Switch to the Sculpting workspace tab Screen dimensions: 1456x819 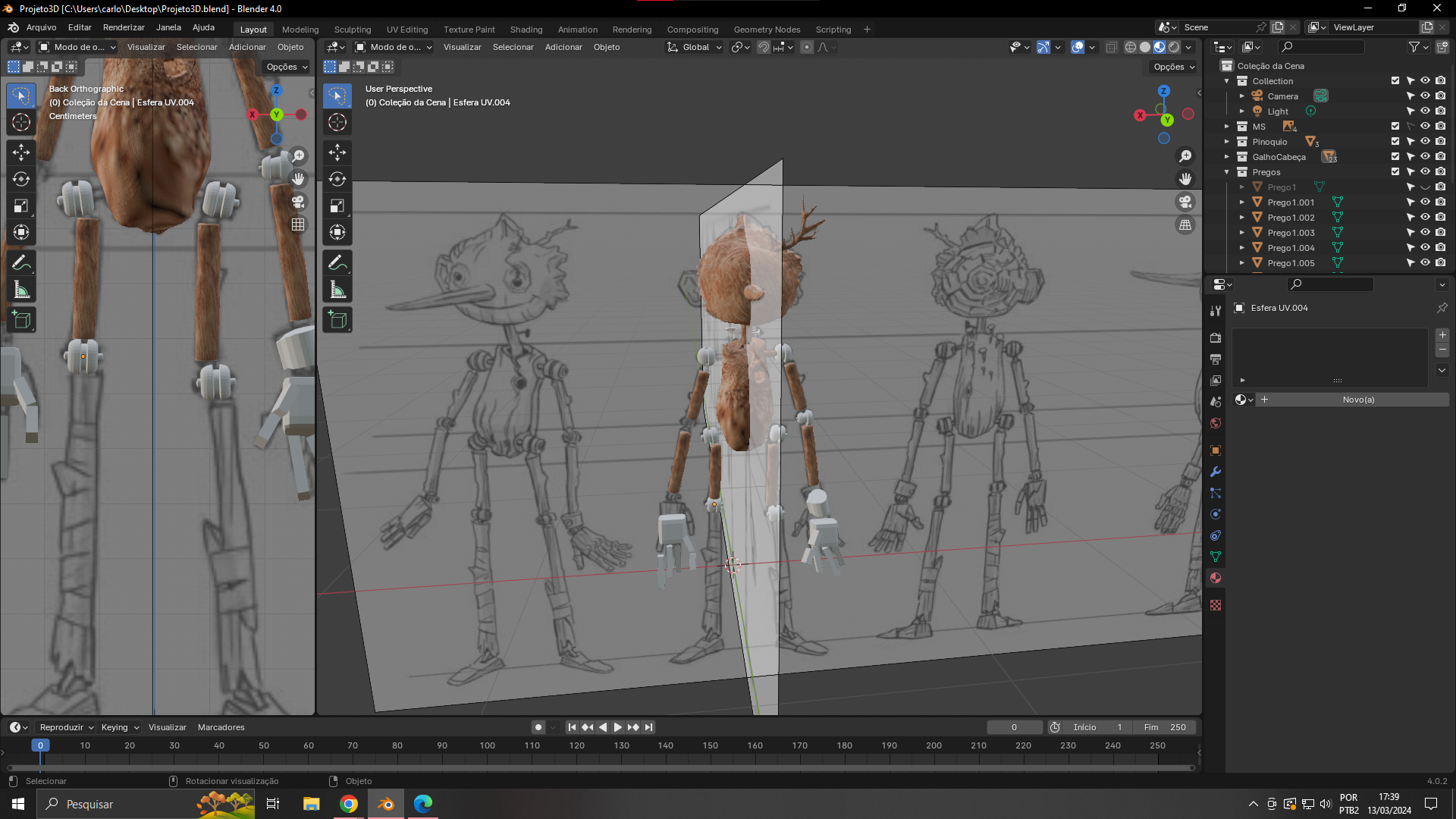[x=353, y=30]
